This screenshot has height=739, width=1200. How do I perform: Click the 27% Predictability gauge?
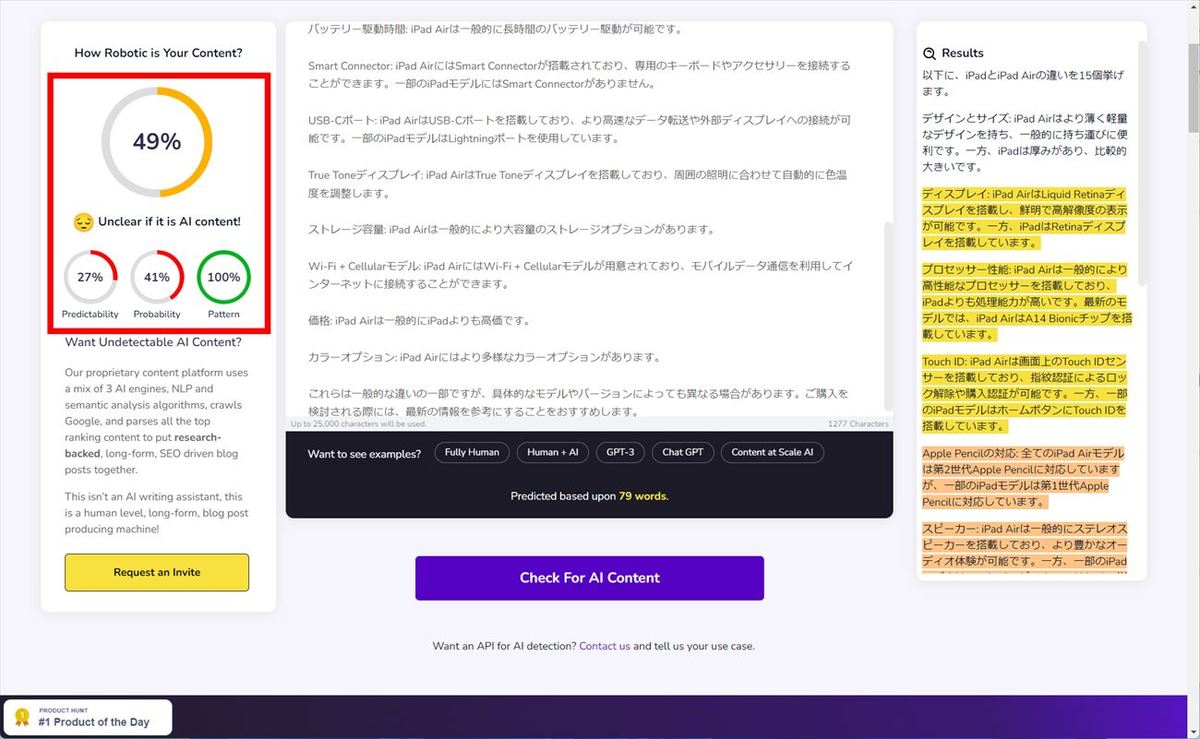[x=90, y=277]
